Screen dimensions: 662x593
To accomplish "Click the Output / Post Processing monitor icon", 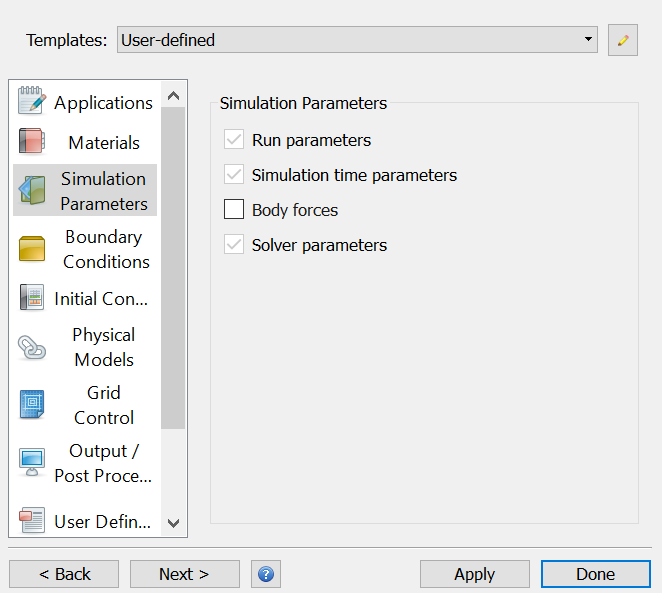I will (x=32, y=463).
